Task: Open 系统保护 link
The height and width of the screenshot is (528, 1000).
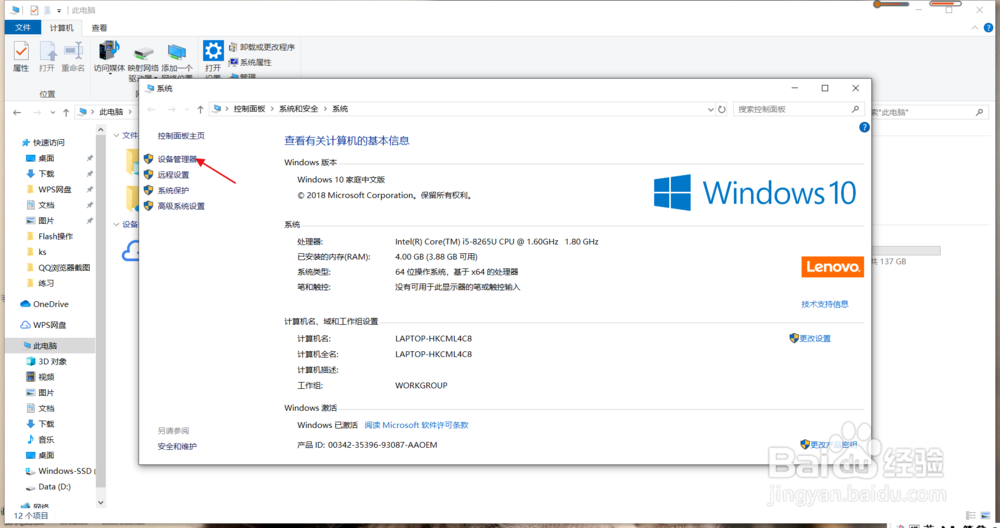Action: (x=173, y=190)
